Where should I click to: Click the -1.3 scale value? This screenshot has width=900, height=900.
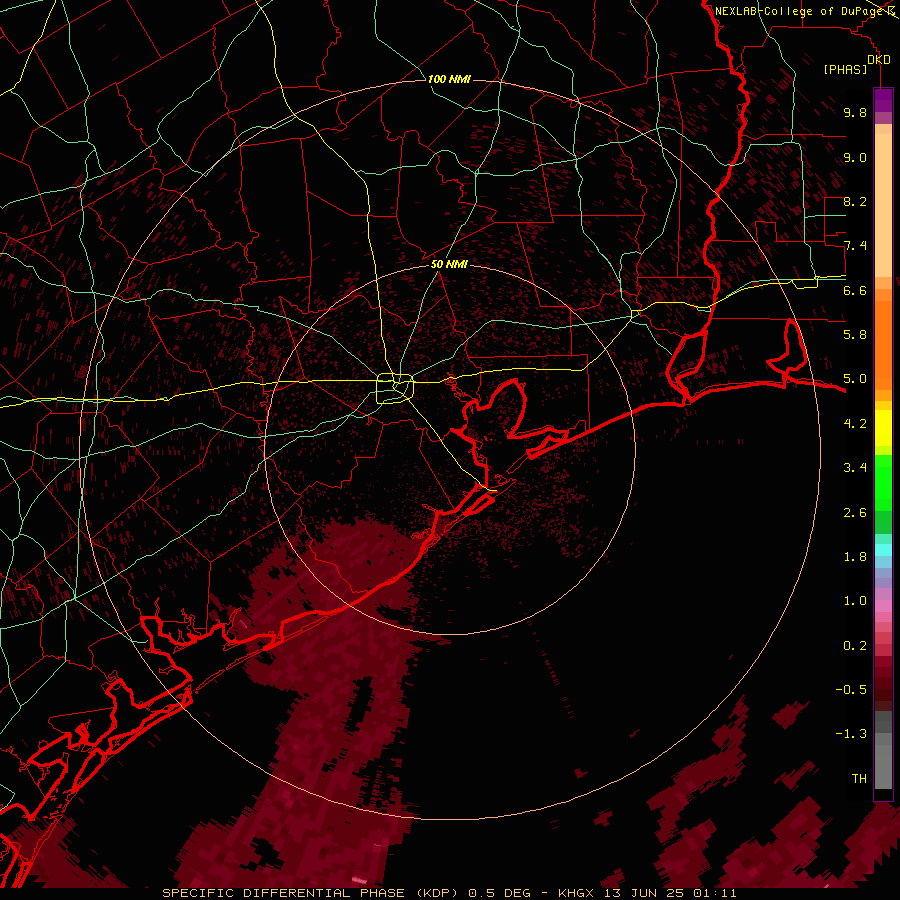(x=851, y=734)
